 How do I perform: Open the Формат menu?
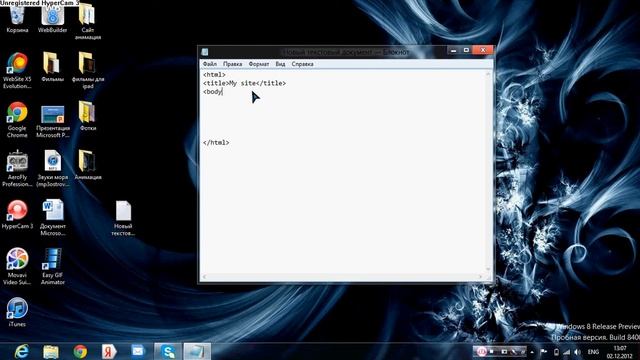[258, 64]
